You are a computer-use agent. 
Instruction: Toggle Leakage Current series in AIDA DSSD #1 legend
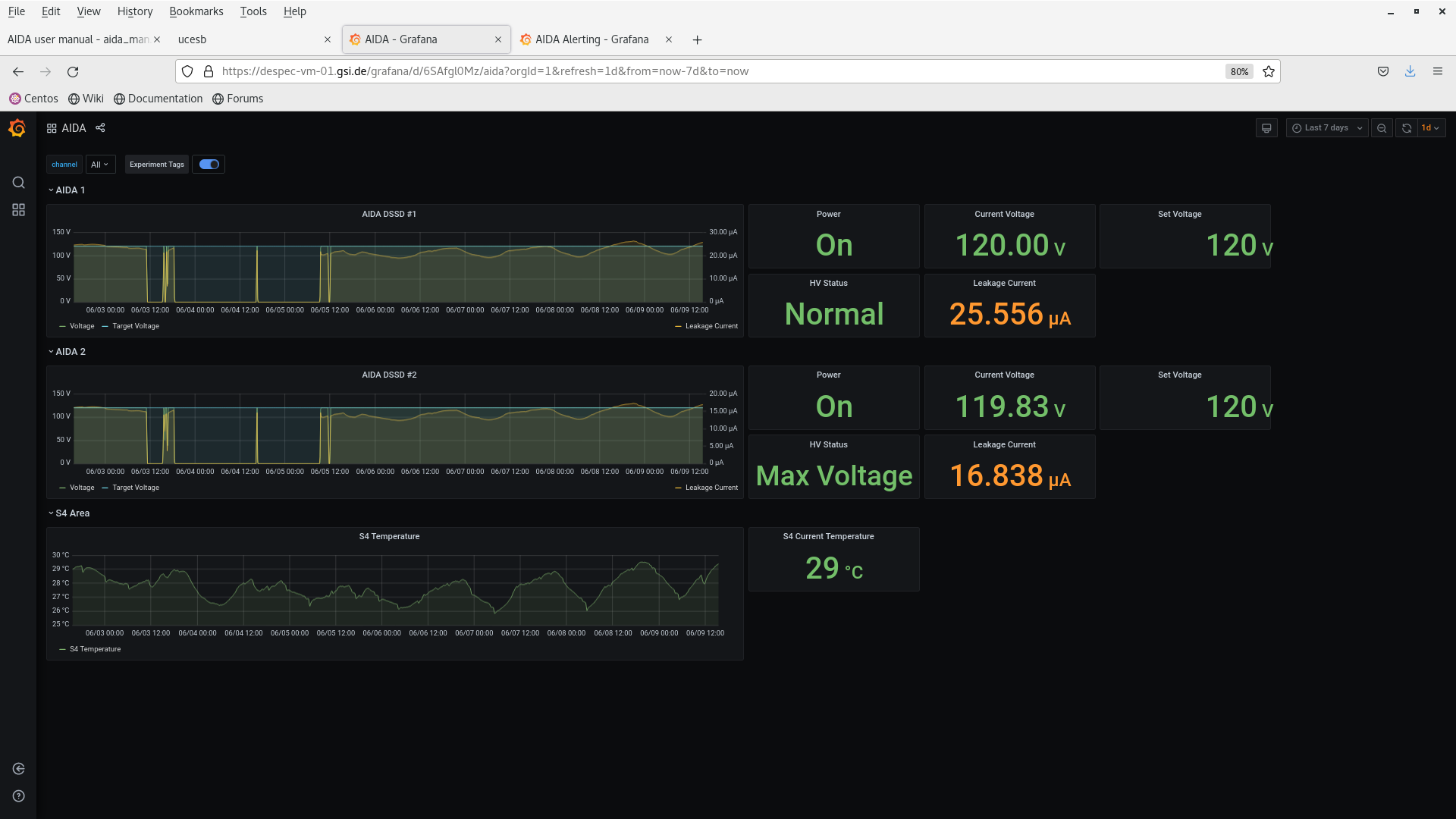[x=711, y=326]
